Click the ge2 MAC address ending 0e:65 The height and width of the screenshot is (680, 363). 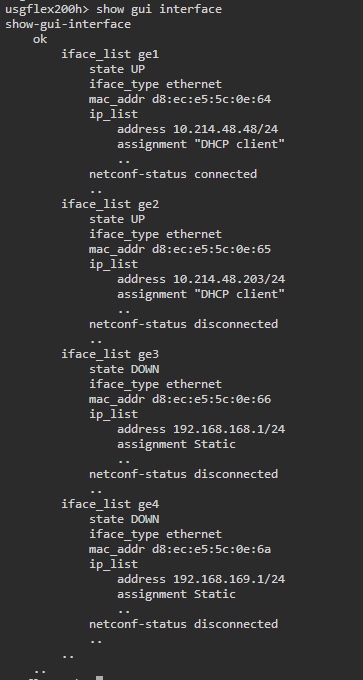point(211,249)
